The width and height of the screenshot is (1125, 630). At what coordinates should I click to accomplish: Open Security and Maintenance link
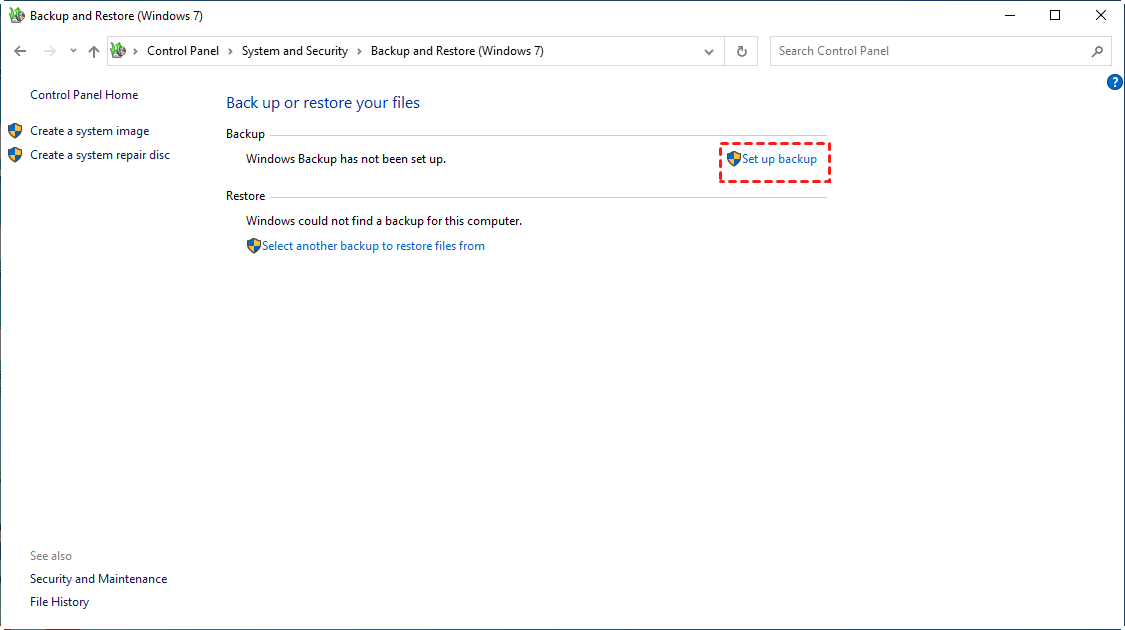coord(98,578)
